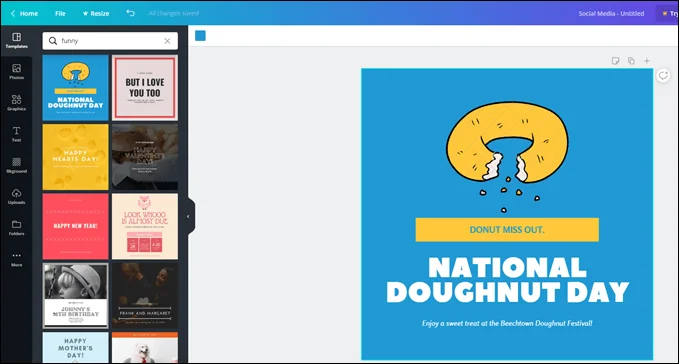The height and width of the screenshot is (364, 679).
Task: Open the Resize menu
Action: pyautogui.click(x=96, y=13)
